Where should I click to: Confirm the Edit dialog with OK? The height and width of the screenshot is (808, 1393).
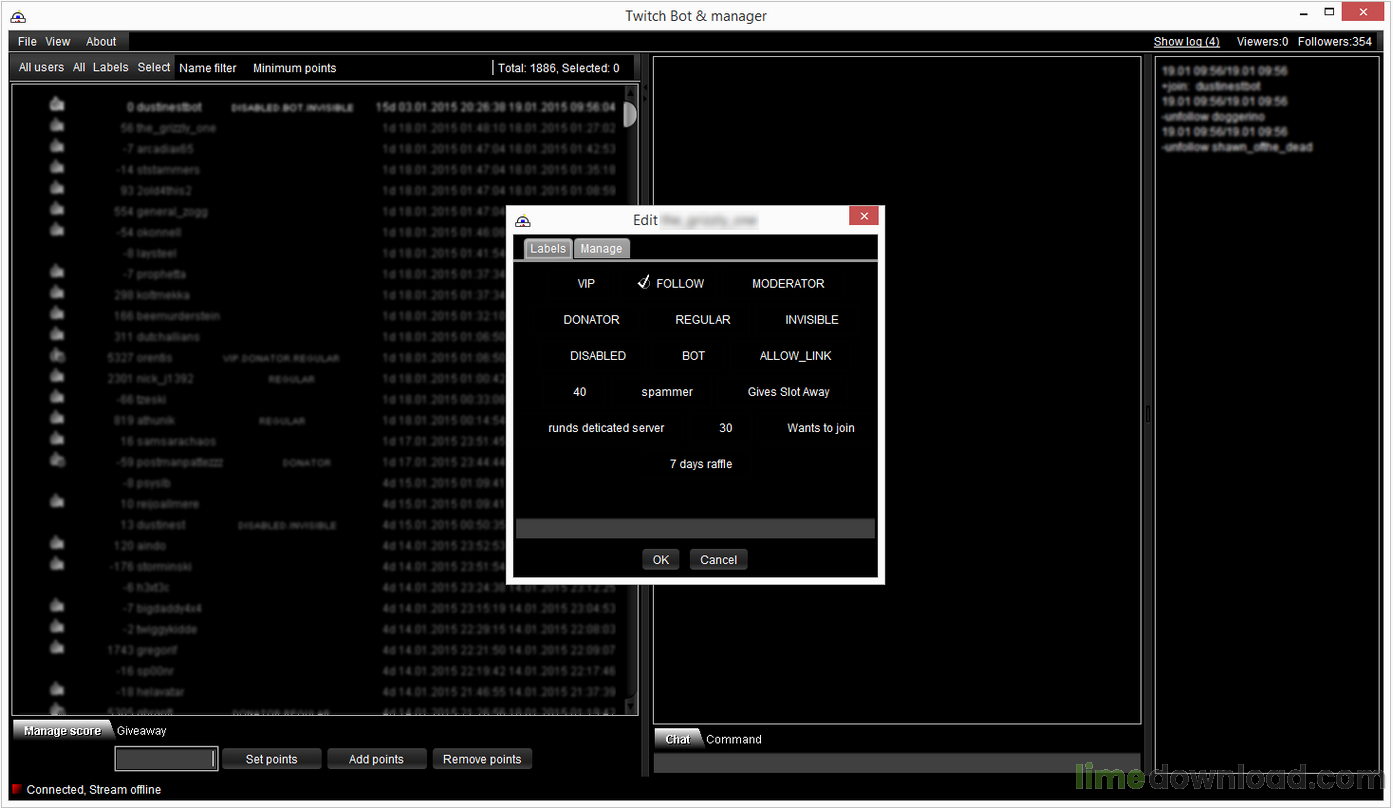point(661,560)
